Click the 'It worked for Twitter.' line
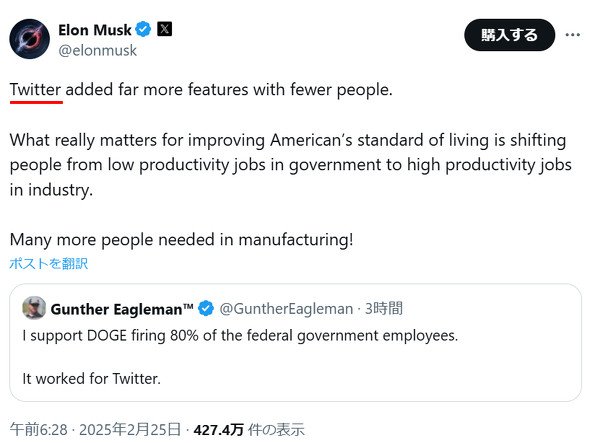590x443 pixels. 91,379
